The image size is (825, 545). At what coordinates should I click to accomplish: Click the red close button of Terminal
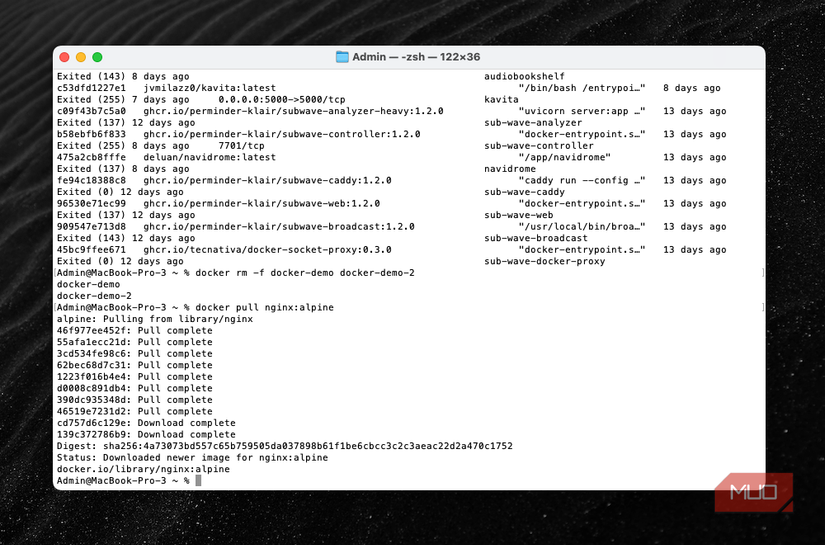pyautogui.click(x=65, y=57)
